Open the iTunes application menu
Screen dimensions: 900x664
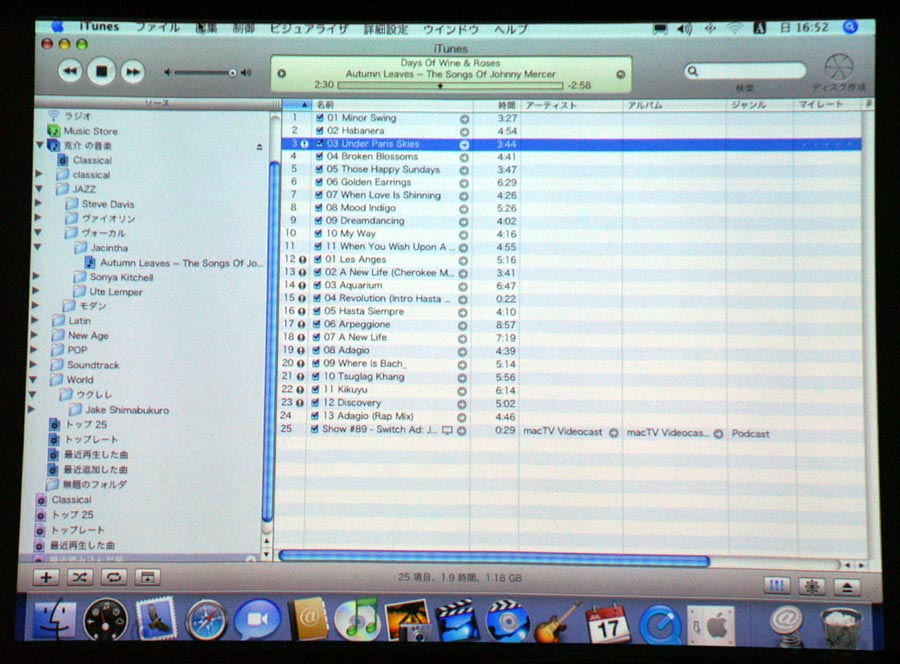(x=99, y=26)
